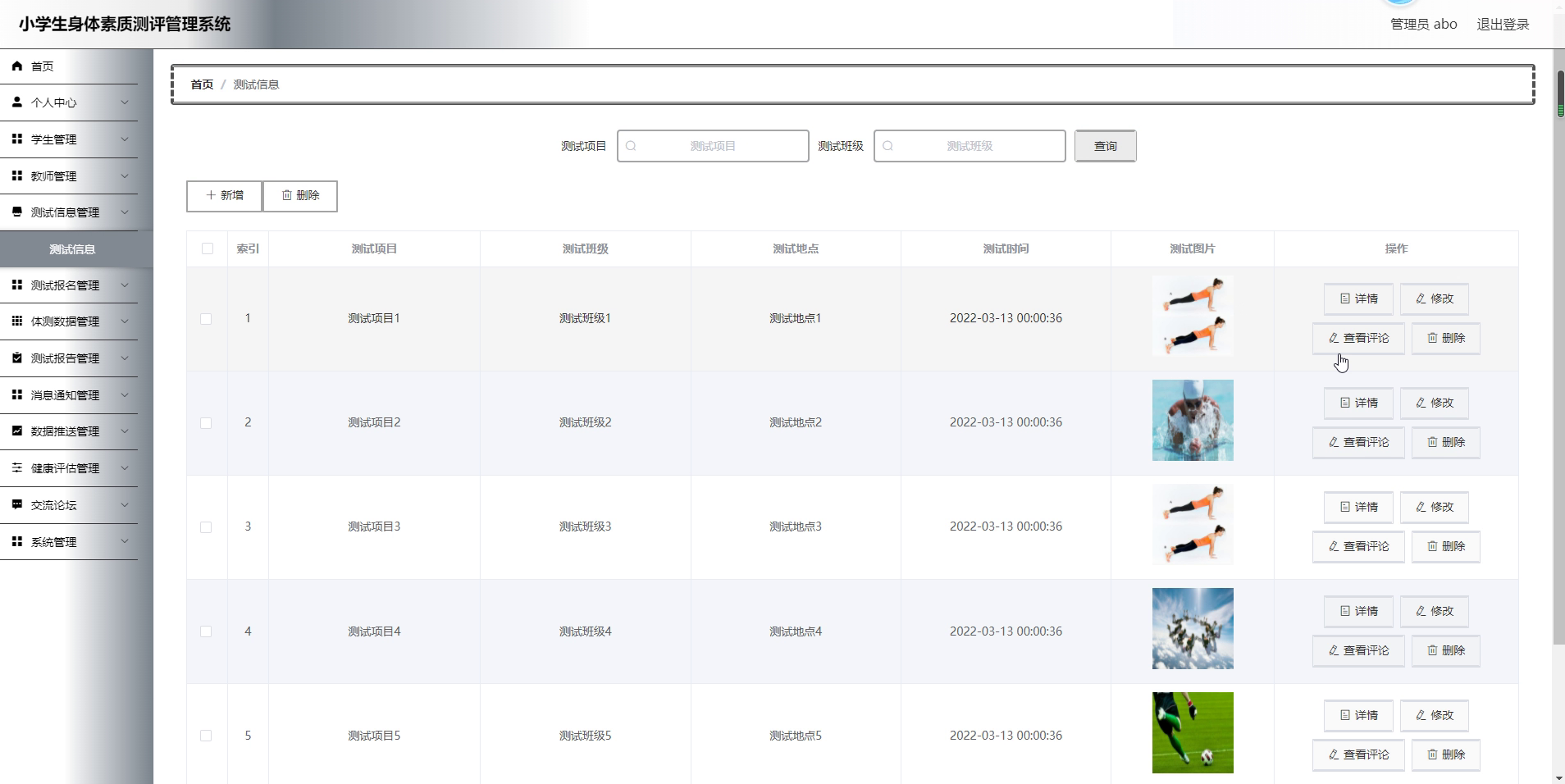The width and height of the screenshot is (1565, 784).
Task: Click the 测试地点3 cell
Action: coord(796,526)
